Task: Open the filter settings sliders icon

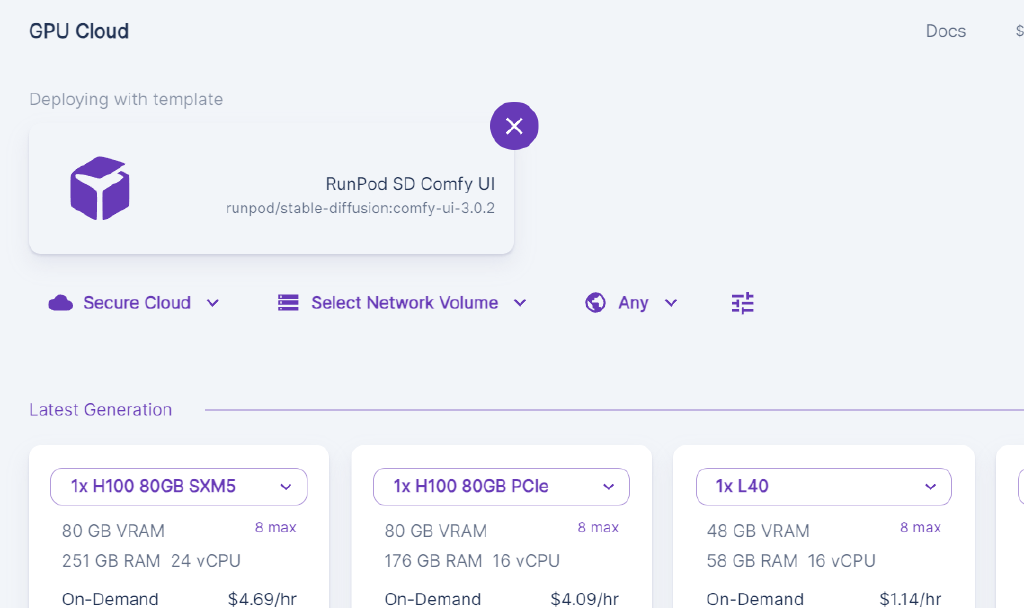Action: tap(742, 302)
